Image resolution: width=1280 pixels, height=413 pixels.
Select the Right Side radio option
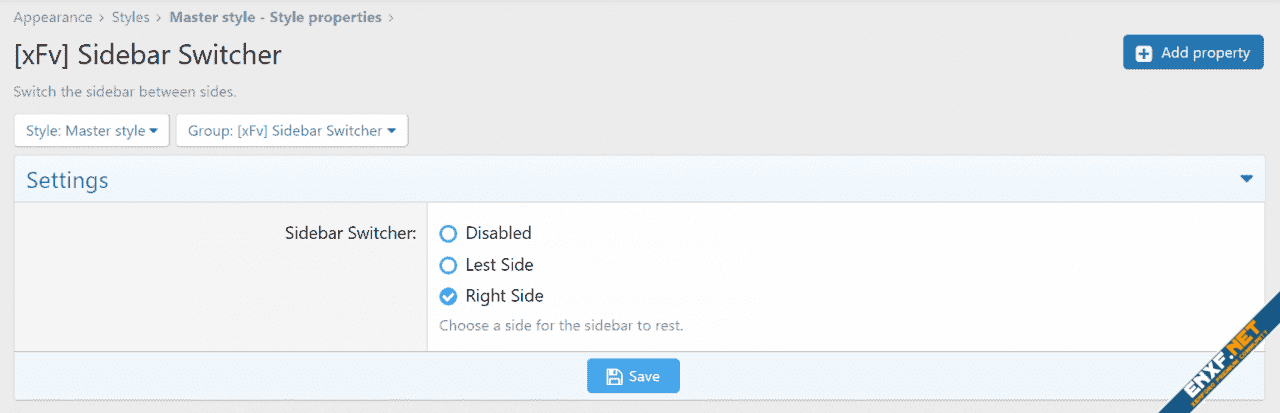448,296
